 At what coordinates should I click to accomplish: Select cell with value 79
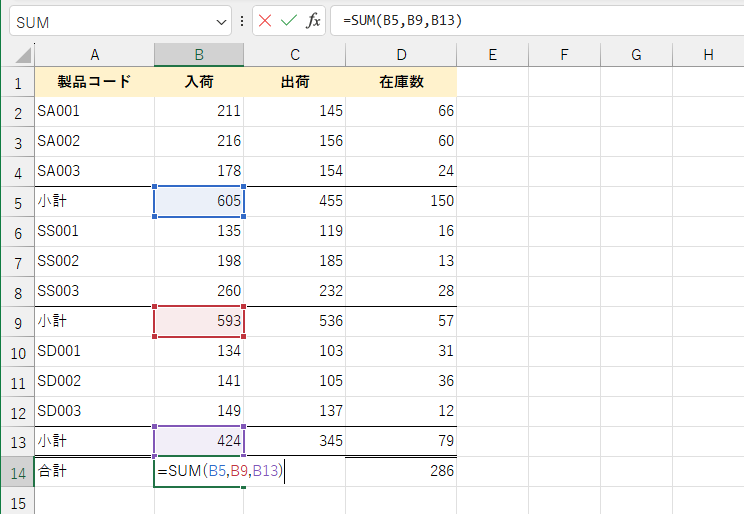click(401, 441)
